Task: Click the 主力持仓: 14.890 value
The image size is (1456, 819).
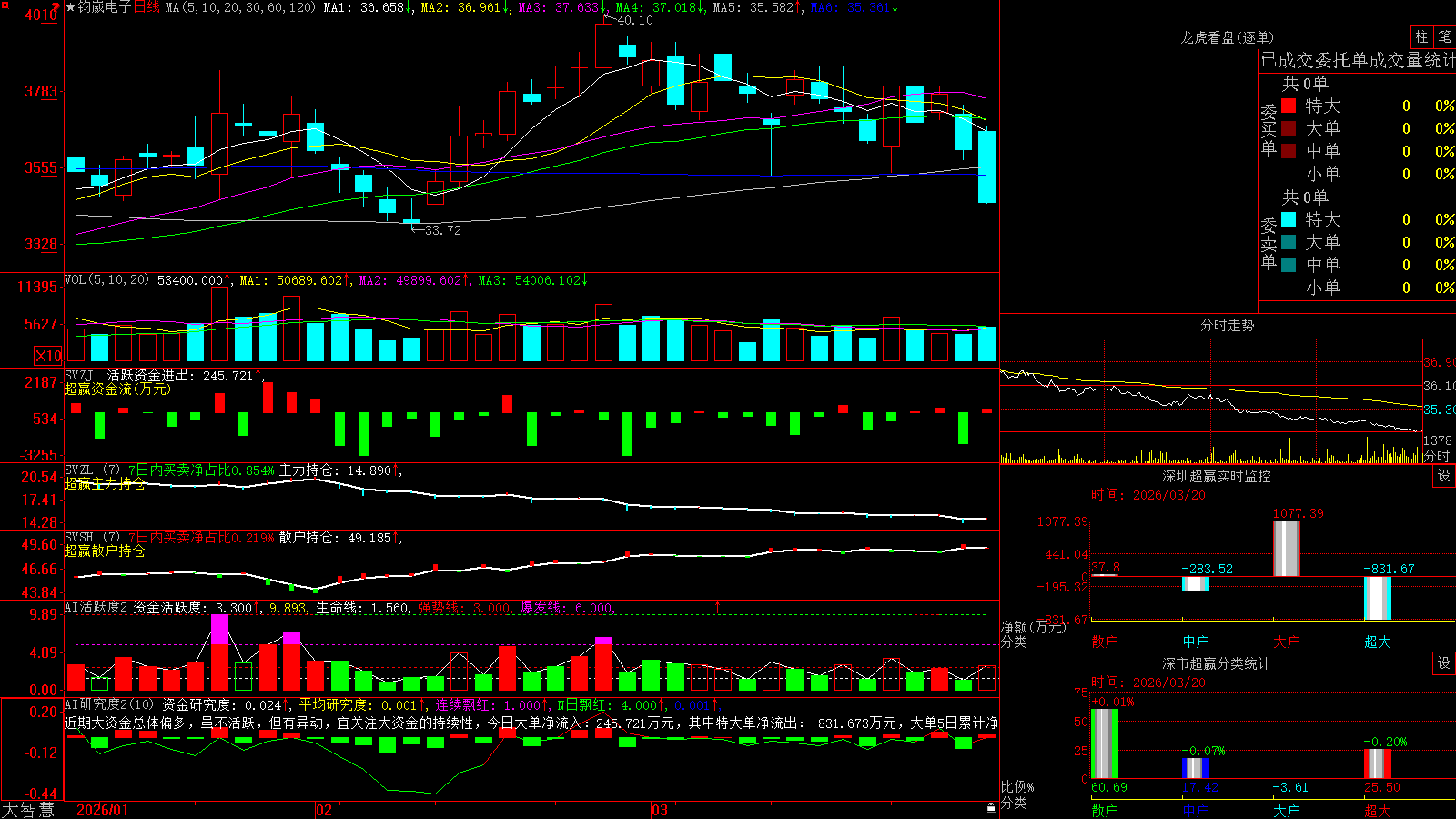Action: pyautogui.click(x=335, y=470)
